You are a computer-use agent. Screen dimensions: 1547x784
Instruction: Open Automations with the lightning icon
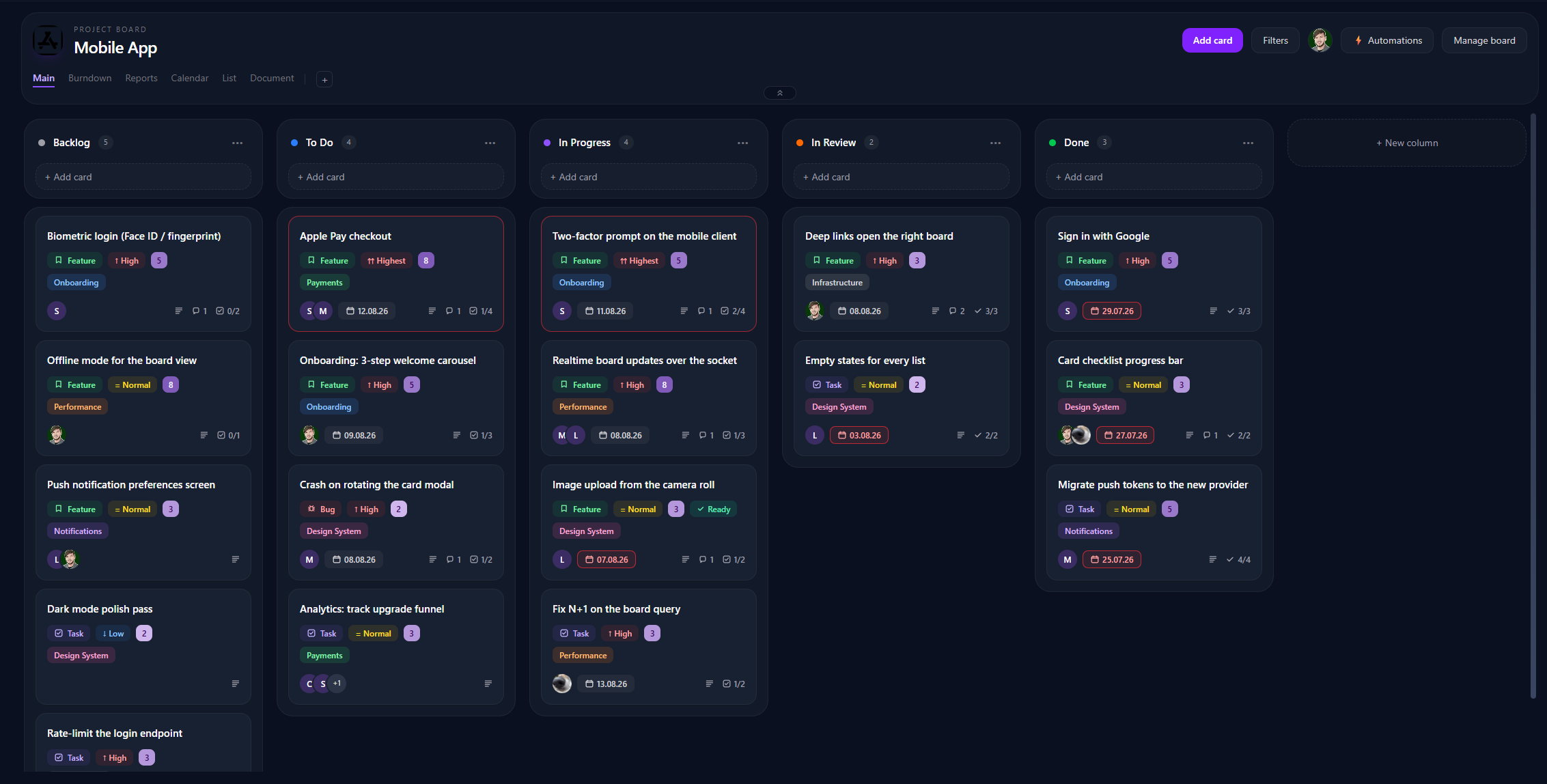pos(1387,40)
